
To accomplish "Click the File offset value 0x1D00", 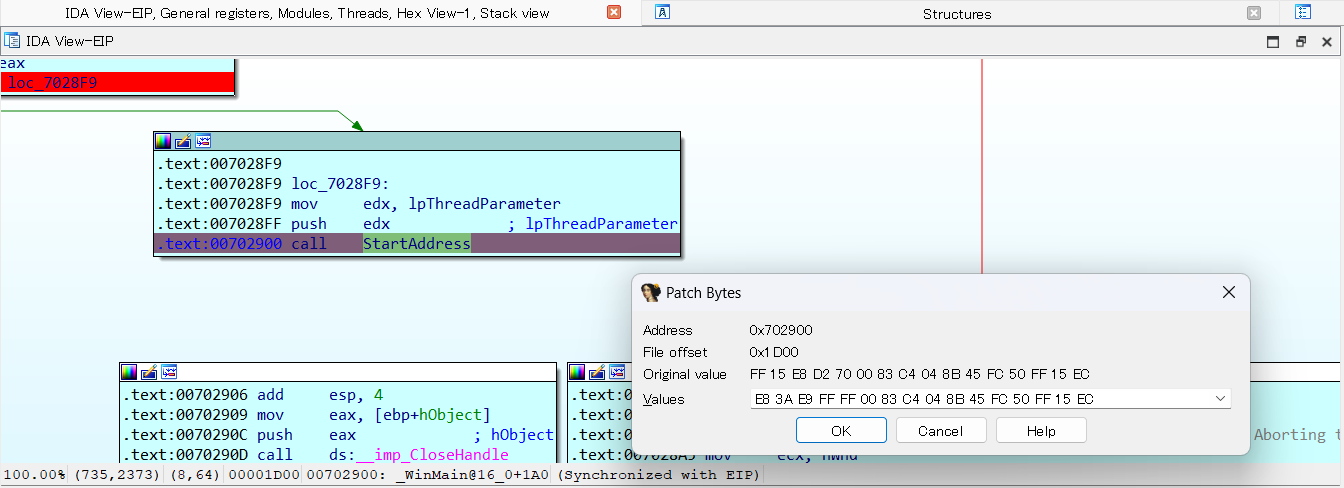I will click(774, 352).
